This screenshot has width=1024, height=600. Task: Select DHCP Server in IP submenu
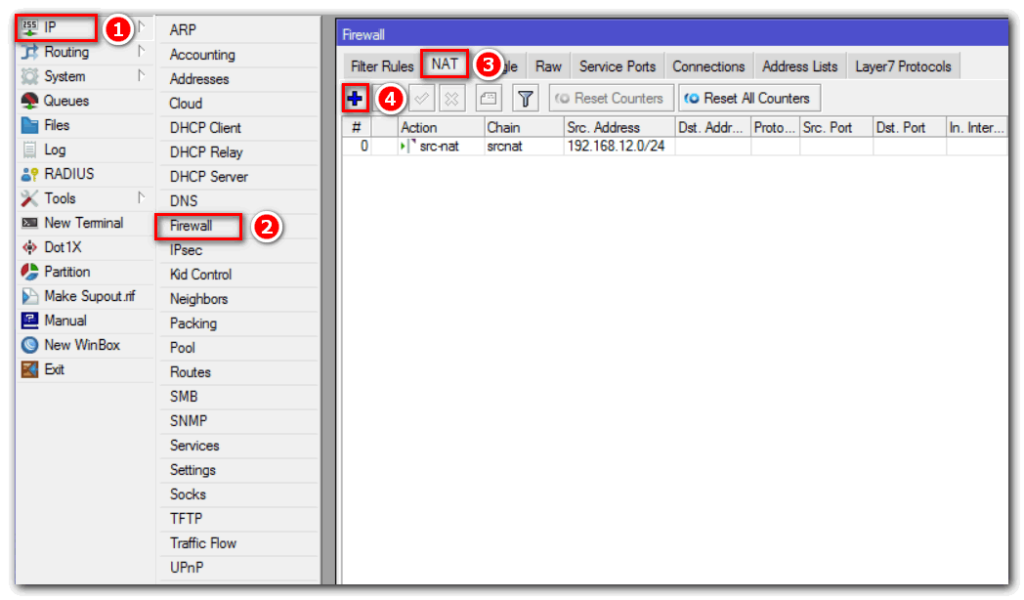(208, 177)
